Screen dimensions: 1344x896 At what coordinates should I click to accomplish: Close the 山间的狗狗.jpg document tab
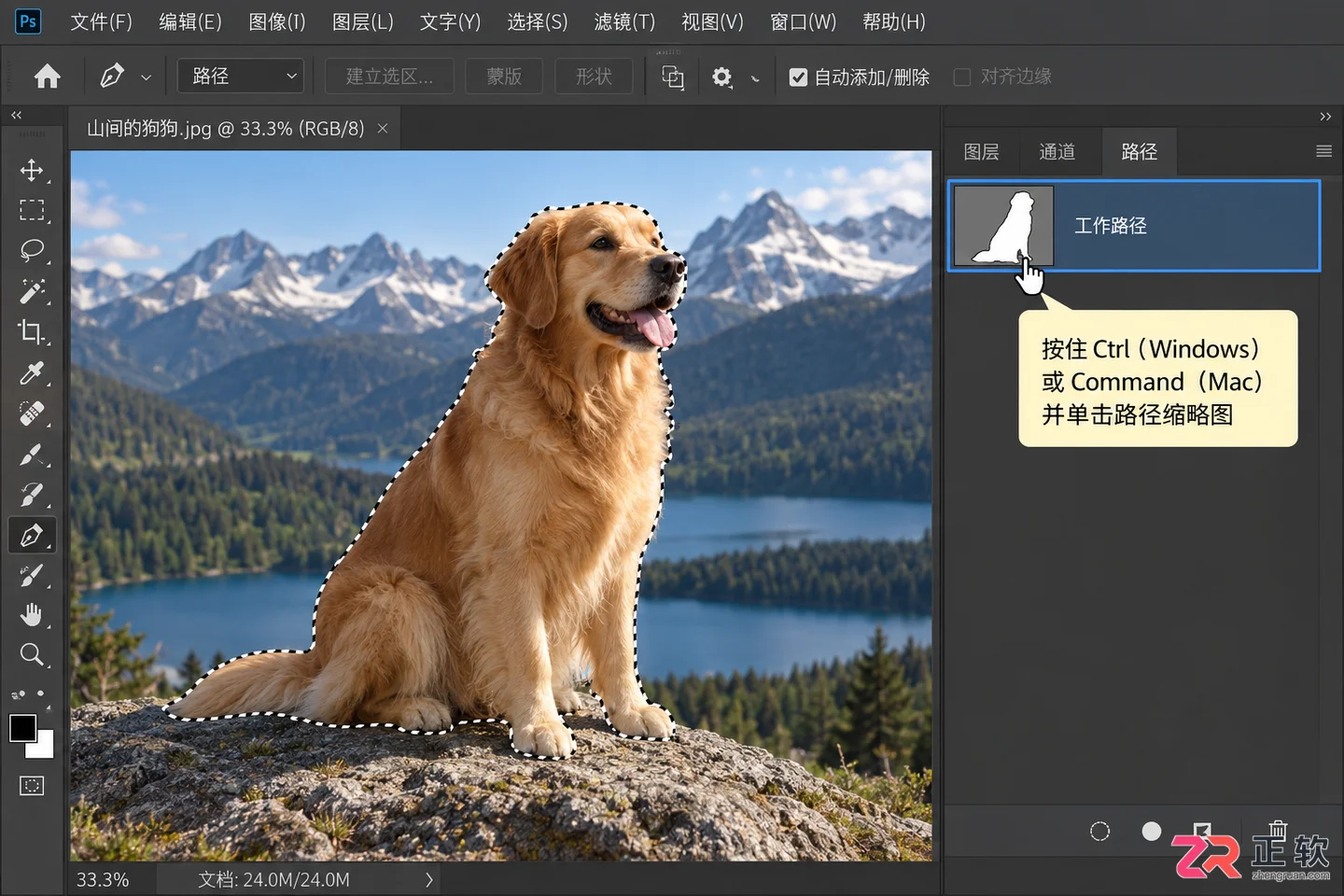(x=383, y=129)
